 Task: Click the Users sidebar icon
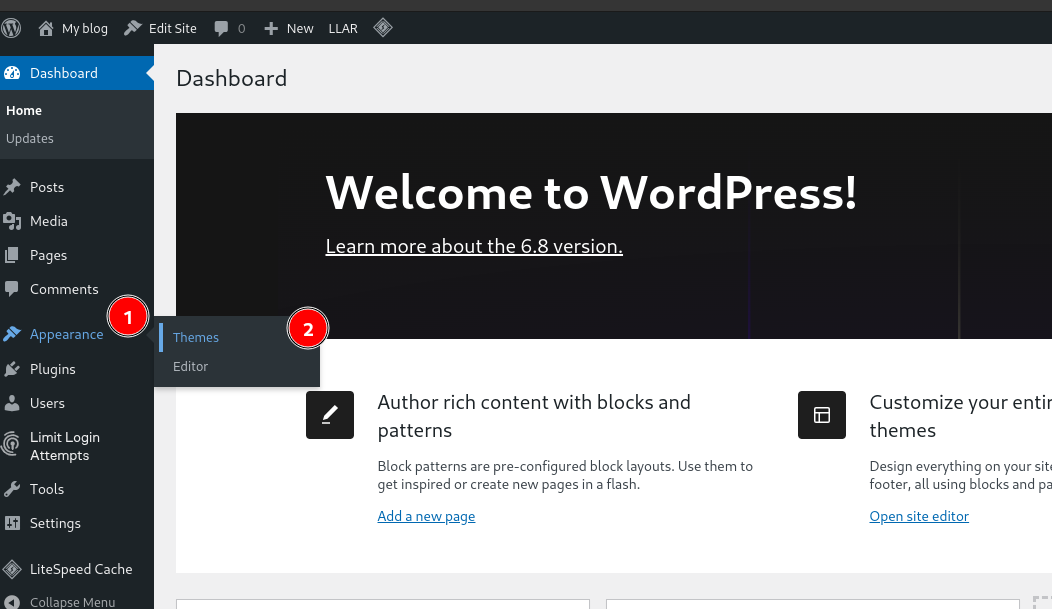coord(16,403)
